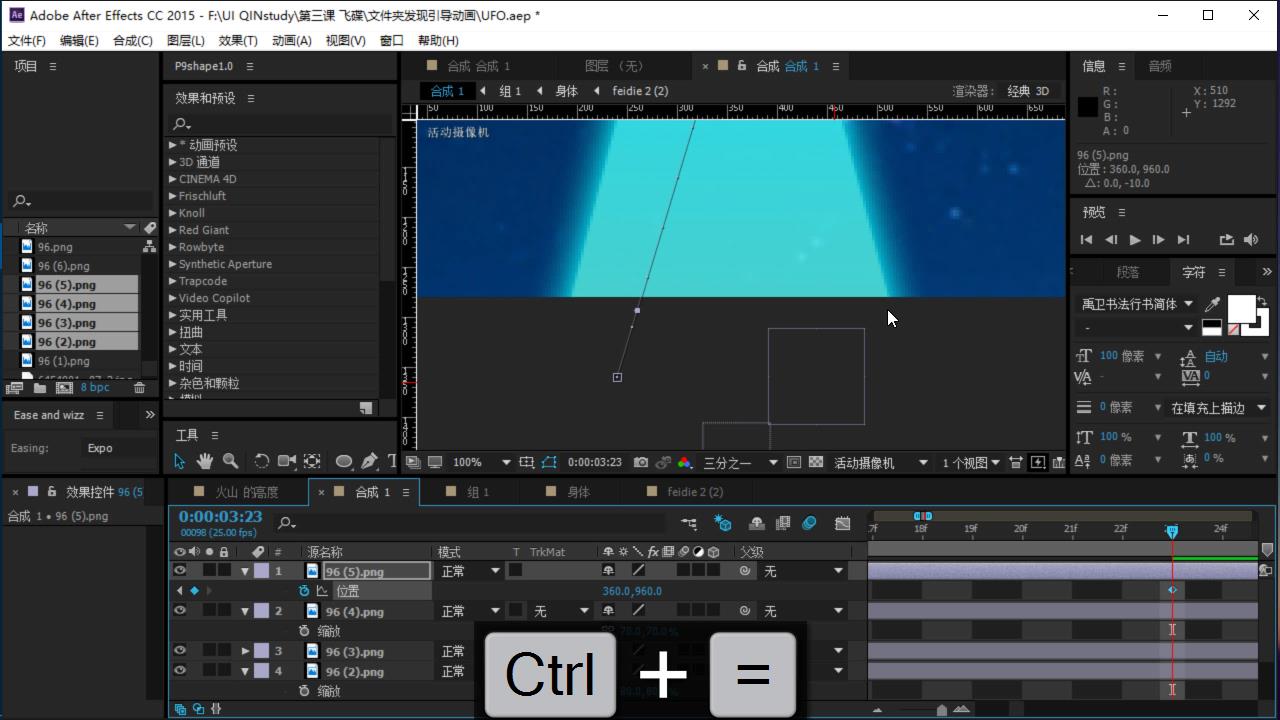The height and width of the screenshot is (720, 1280).
Task: Toggle mask and shape path visibility icon
Action: pos(549,462)
